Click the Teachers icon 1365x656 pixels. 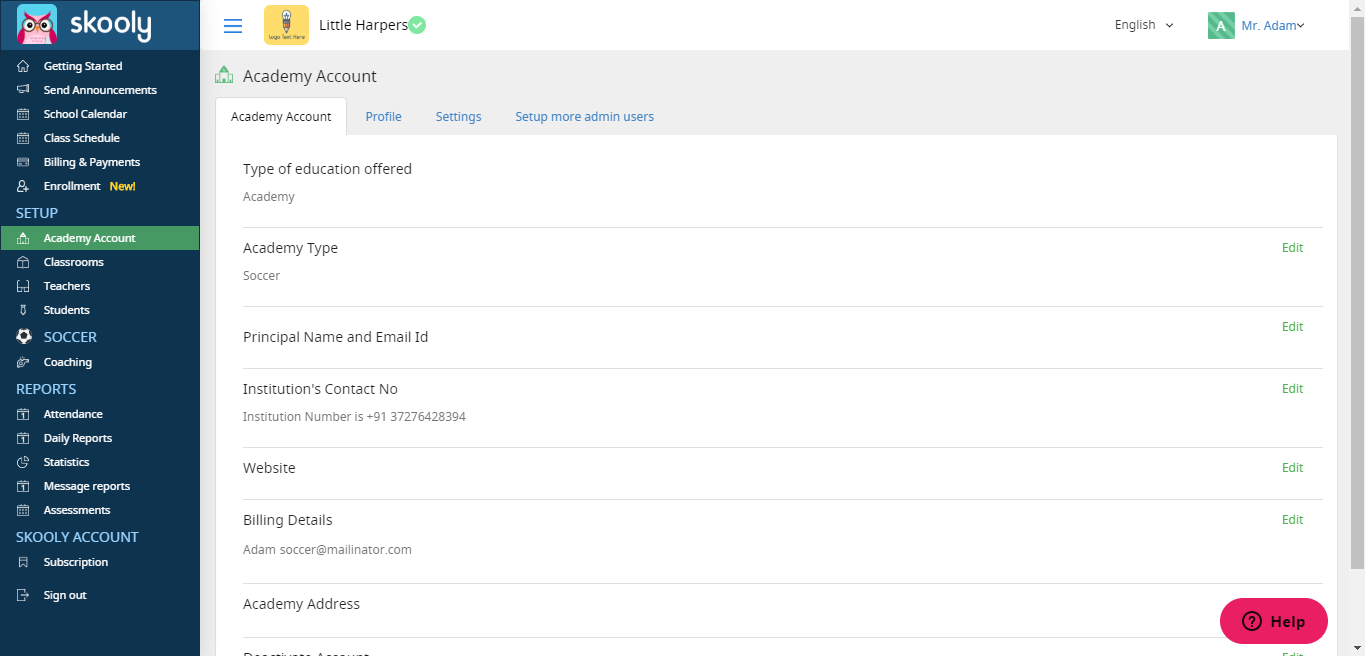click(x=23, y=286)
